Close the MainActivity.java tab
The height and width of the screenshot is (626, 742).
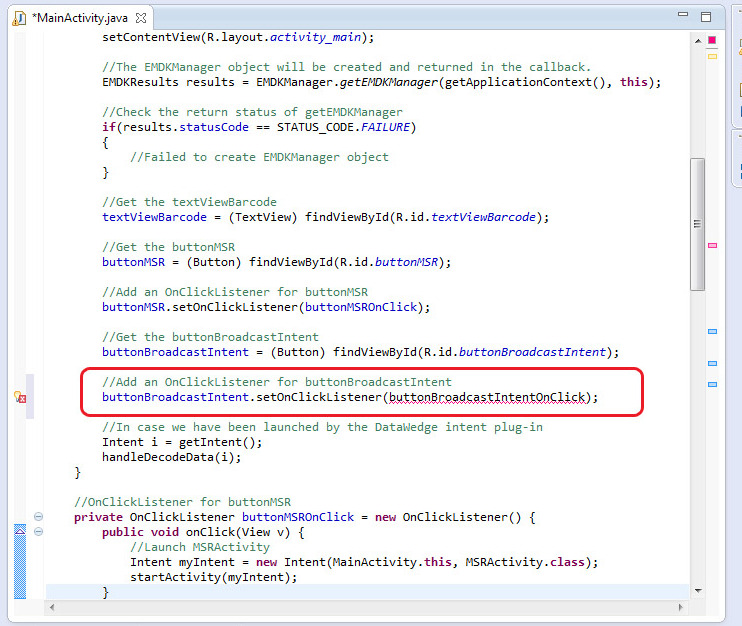(x=141, y=18)
